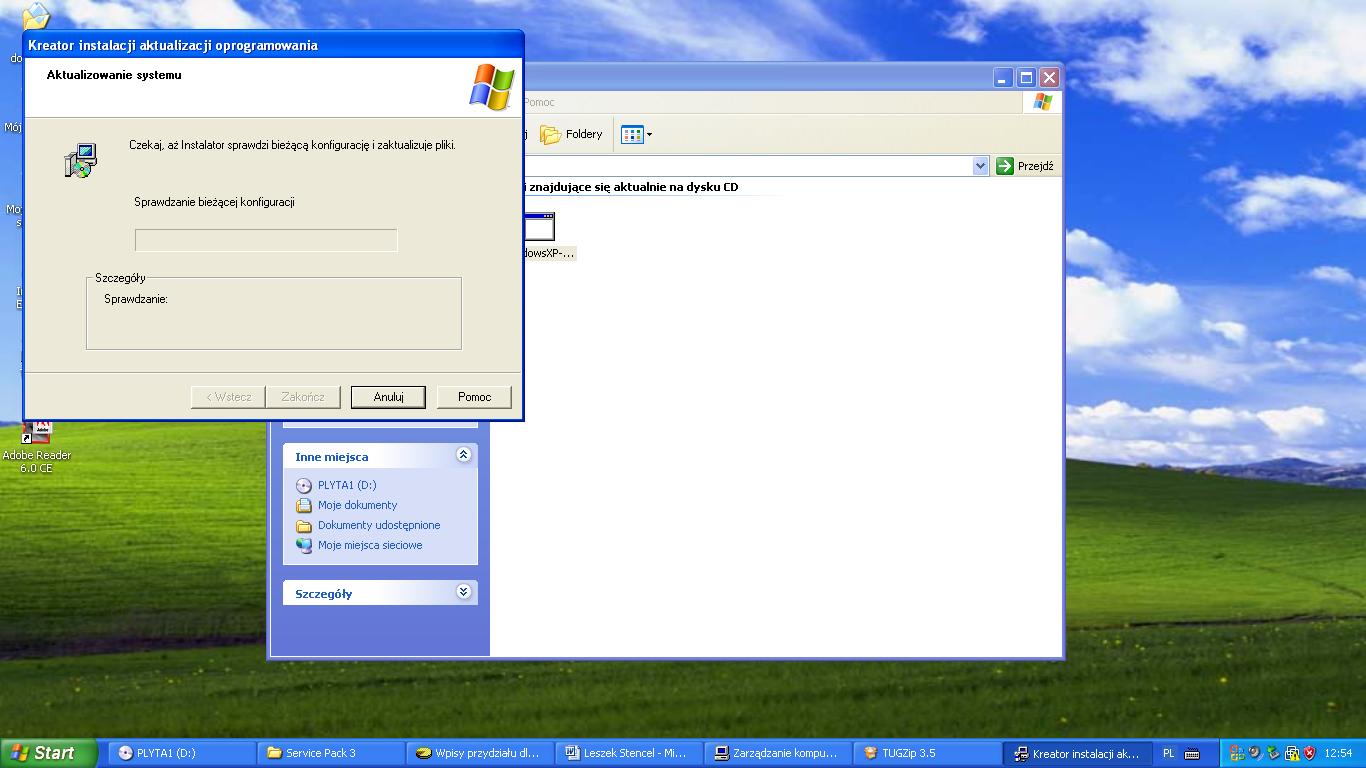Click 'znajdujące się aktualnie na dysku CD' heading
Image resolution: width=1366 pixels, height=768 pixels.
(633, 187)
